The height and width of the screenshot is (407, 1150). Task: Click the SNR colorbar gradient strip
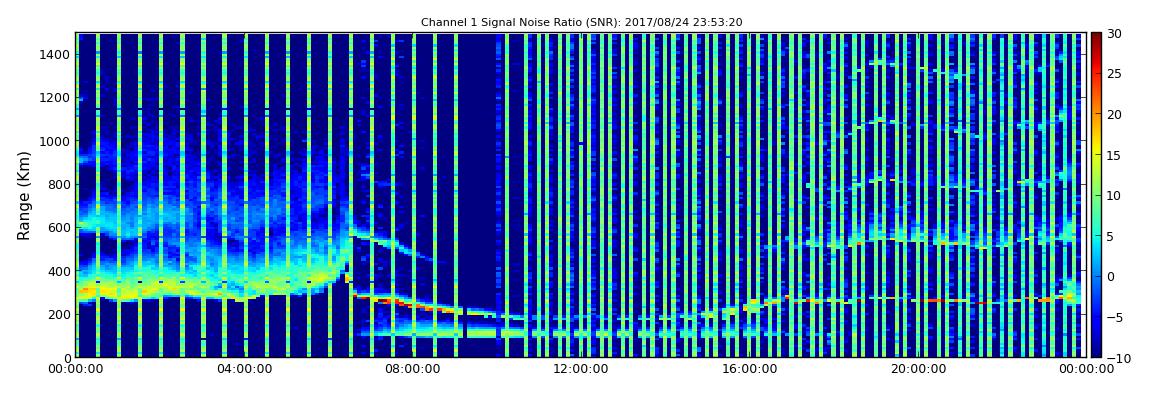click(1096, 195)
